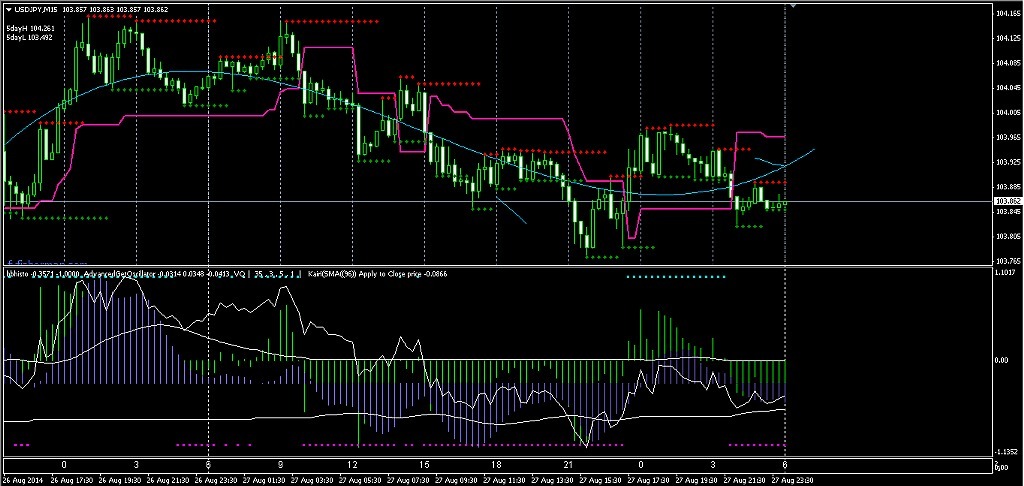Click the hour marker 9 in bottom strip
Screen dimensions: 1024x486
pyautogui.click(x=280, y=465)
